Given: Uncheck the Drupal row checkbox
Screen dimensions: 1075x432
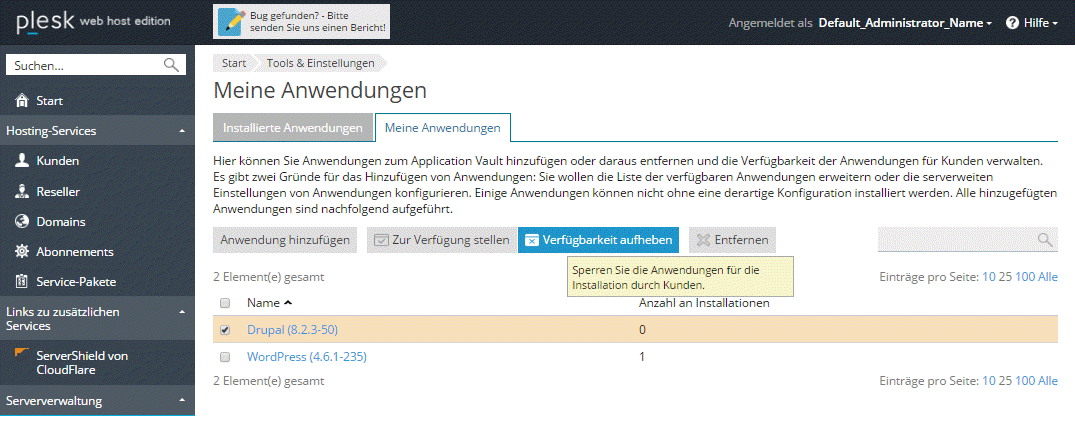Looking at the screenshot, I should pyautogui.click(x=224, y=331).
